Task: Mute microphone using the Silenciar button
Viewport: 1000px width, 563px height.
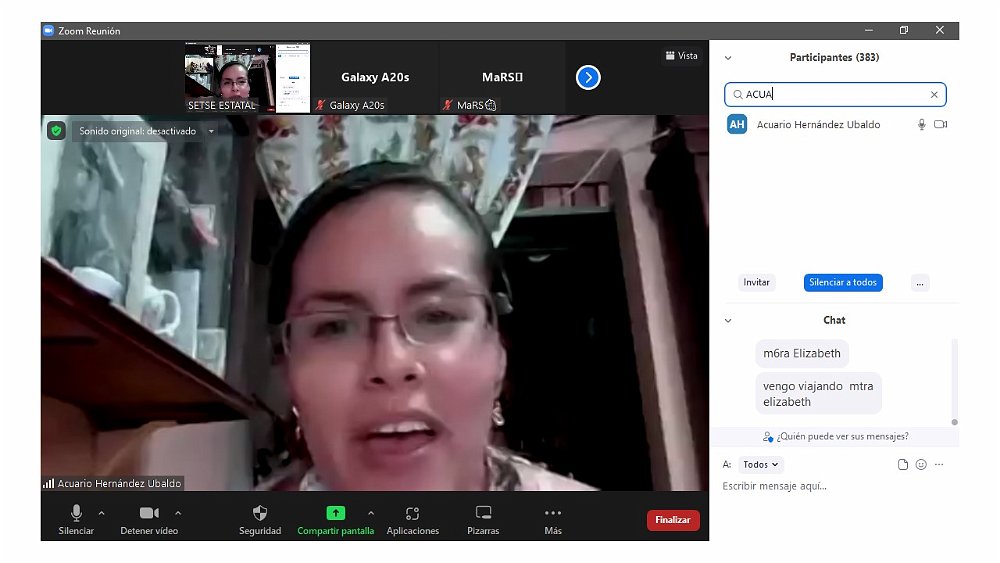Action: 76,513
